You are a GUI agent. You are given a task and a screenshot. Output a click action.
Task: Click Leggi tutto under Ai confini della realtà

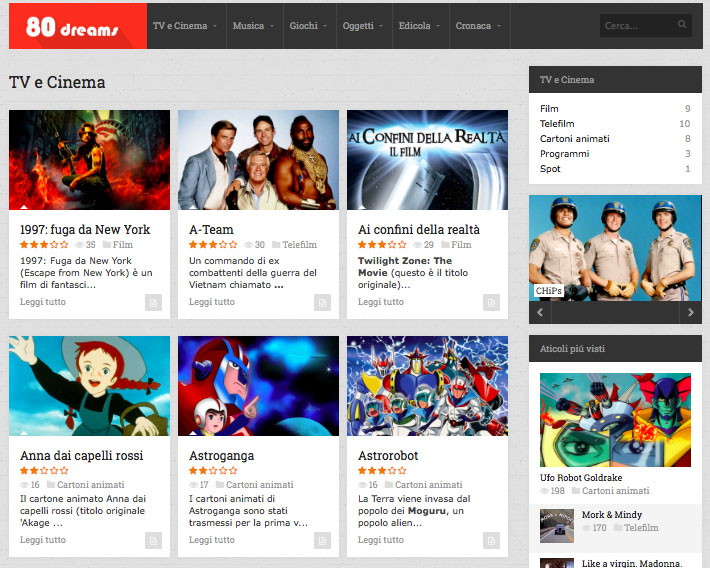click(380, 302)
